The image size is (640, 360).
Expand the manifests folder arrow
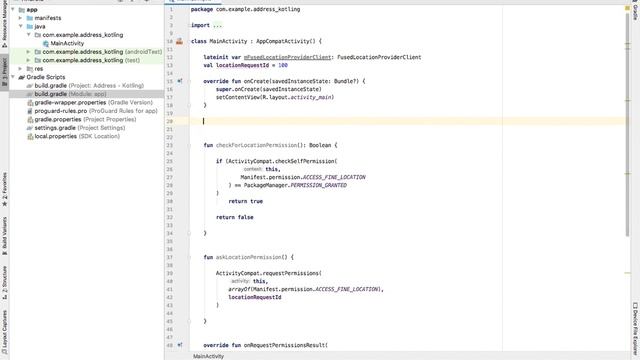pyautogui.click(x=20, y=18)
